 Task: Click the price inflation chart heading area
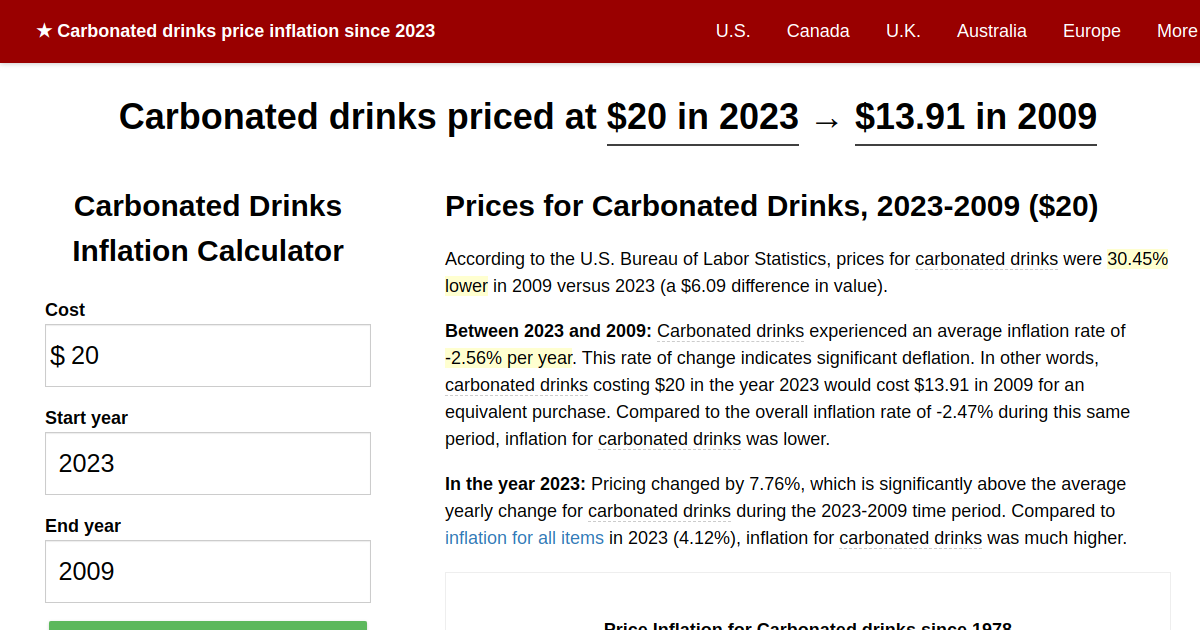click(807, 625)
